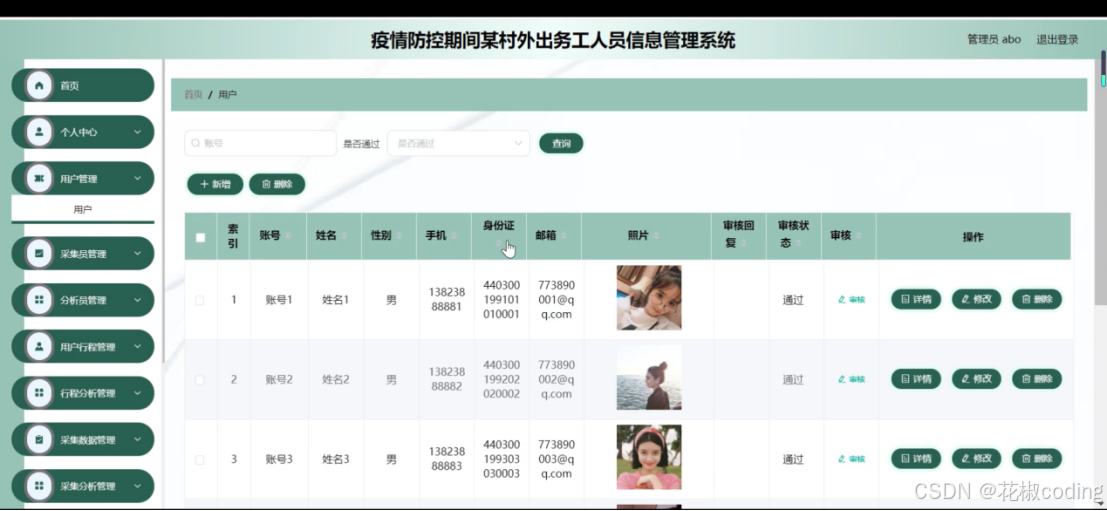Click the sort icon on 账号 column
This screenshot has width=1107, height=511.
(288, 236)
